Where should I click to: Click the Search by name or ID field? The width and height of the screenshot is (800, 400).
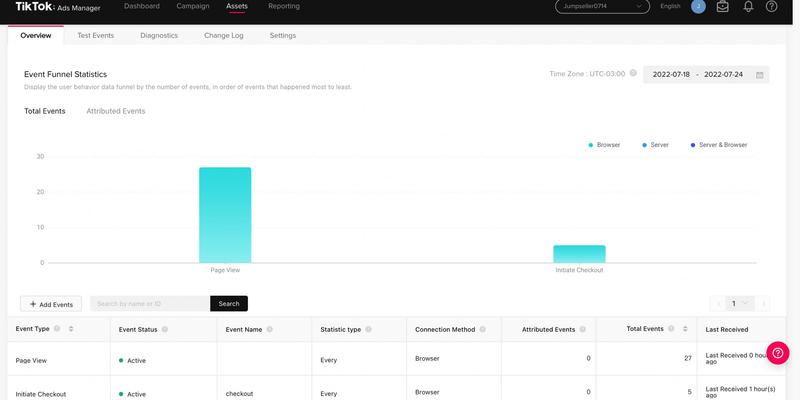[x=150, y=304]
